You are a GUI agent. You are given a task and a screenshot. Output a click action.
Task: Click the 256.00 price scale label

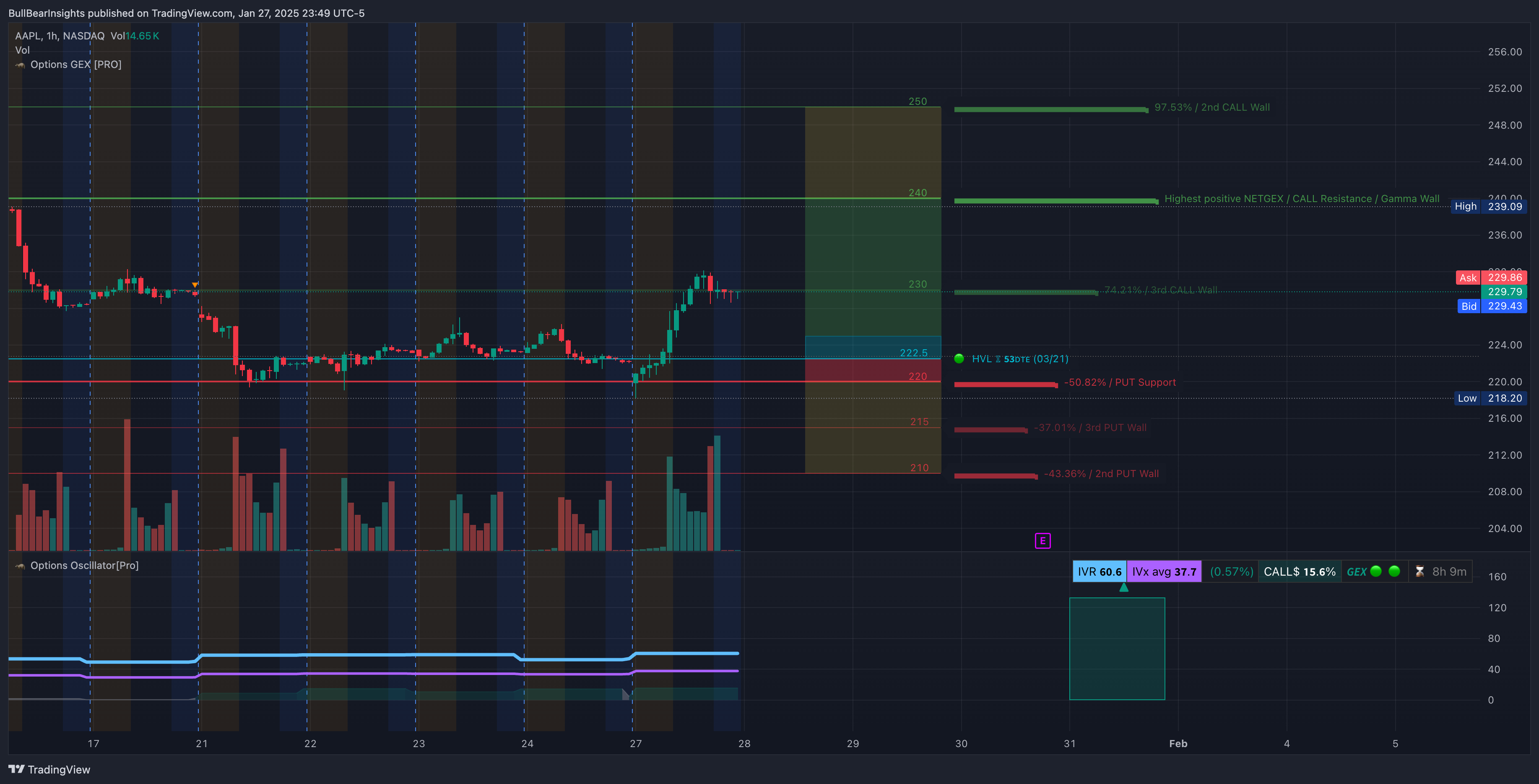click(x=1505, y=52)
